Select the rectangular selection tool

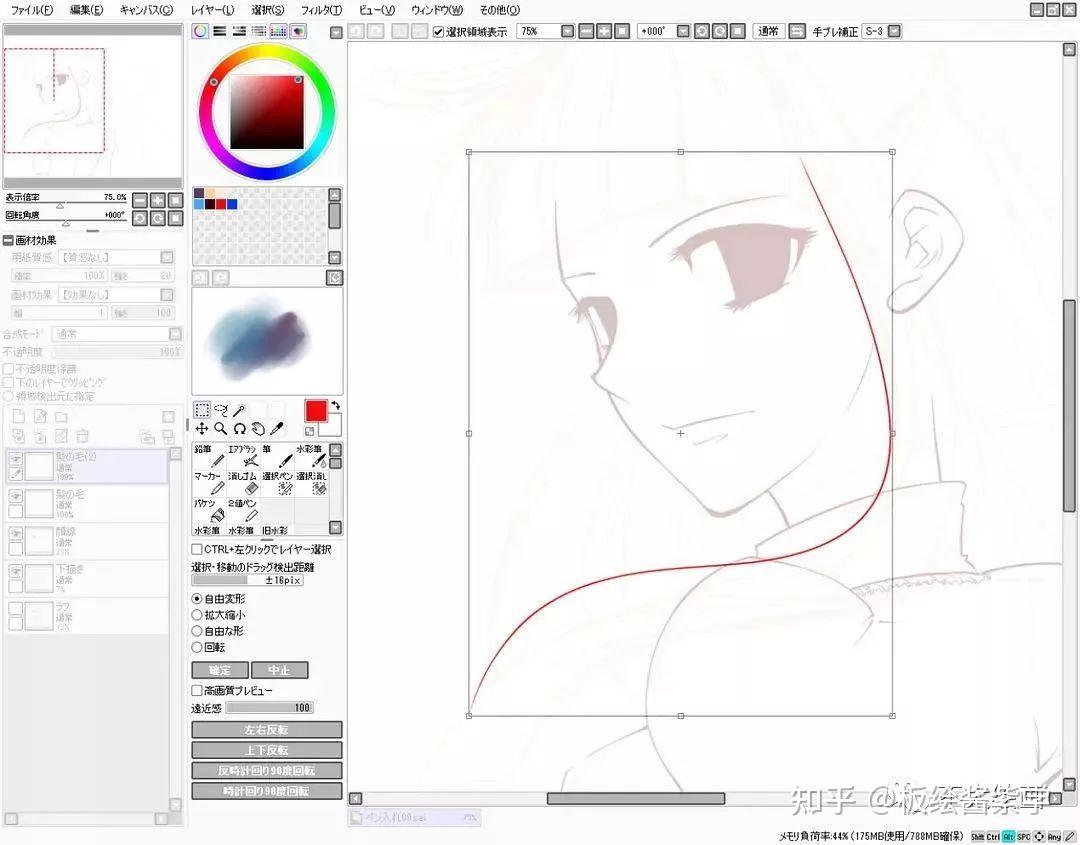[x=202, y=410]
